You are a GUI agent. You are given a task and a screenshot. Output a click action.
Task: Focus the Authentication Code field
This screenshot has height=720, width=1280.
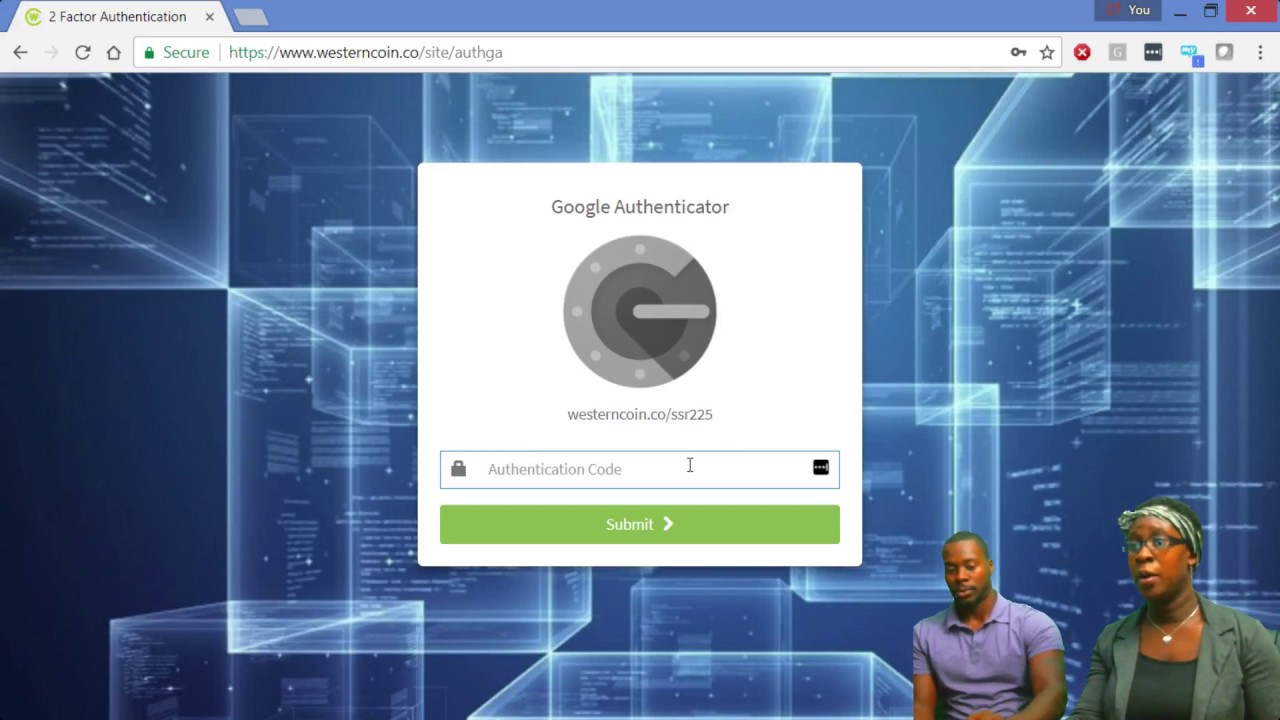tap(639, 469)
